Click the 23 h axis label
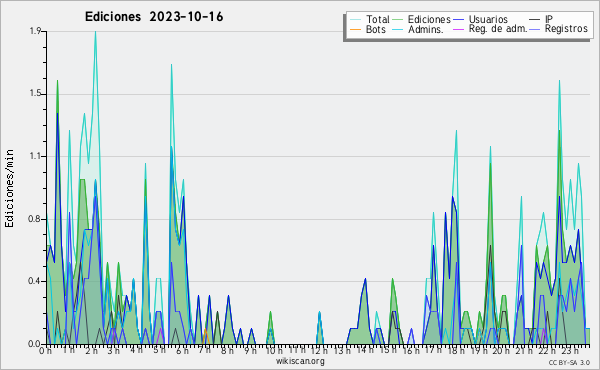 [x=570, y=351]
